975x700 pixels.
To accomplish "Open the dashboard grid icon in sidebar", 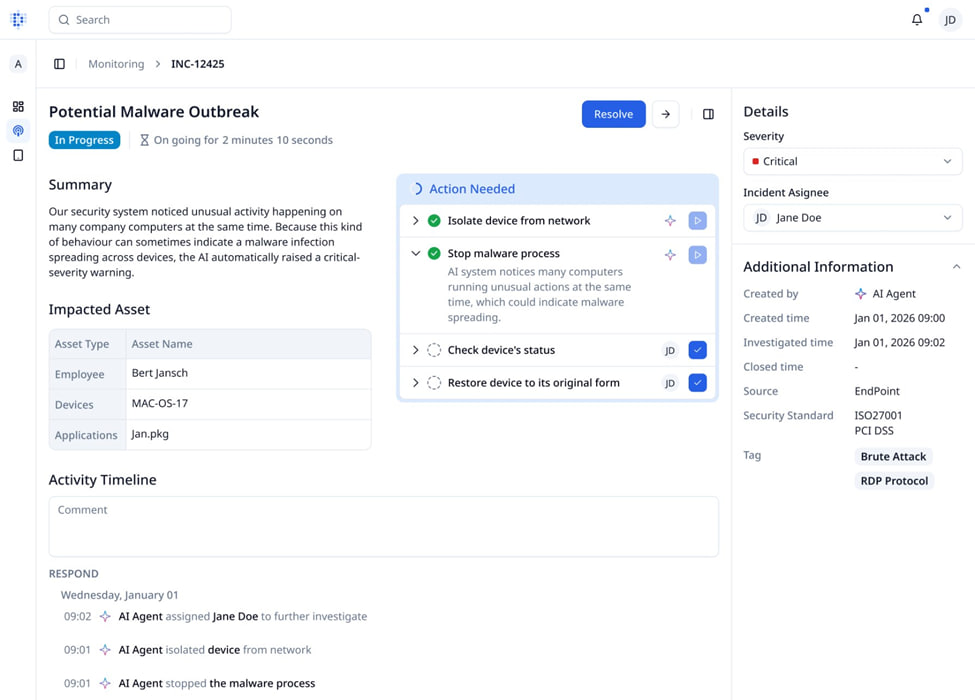I will [x=18, y=106].
